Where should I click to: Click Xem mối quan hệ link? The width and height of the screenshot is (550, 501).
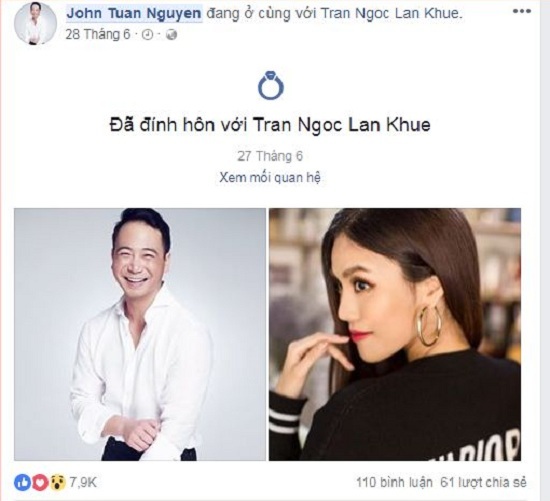point(270,178)
